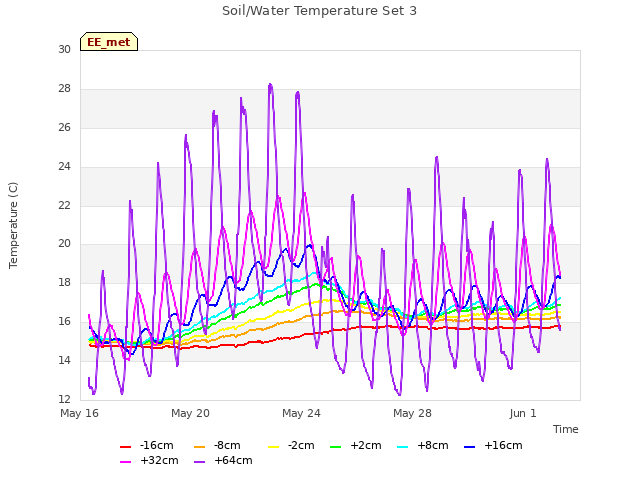Image resolution: width=640 pixels, height=480 pixels.
Task: Click the May 24 x-axis label
Action: click(x=302, y=413)
